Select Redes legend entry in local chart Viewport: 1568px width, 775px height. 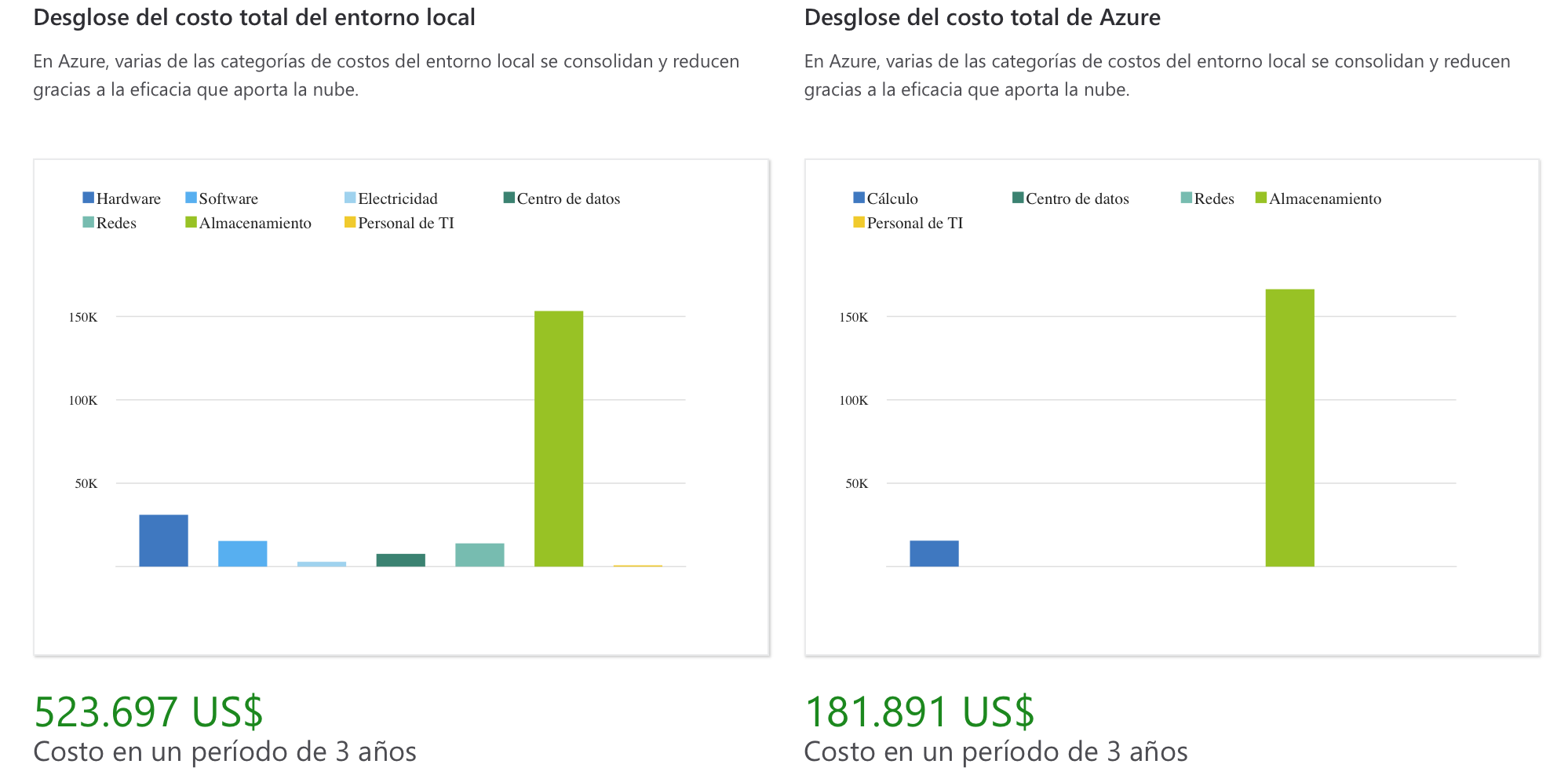[x=110, y=223]
